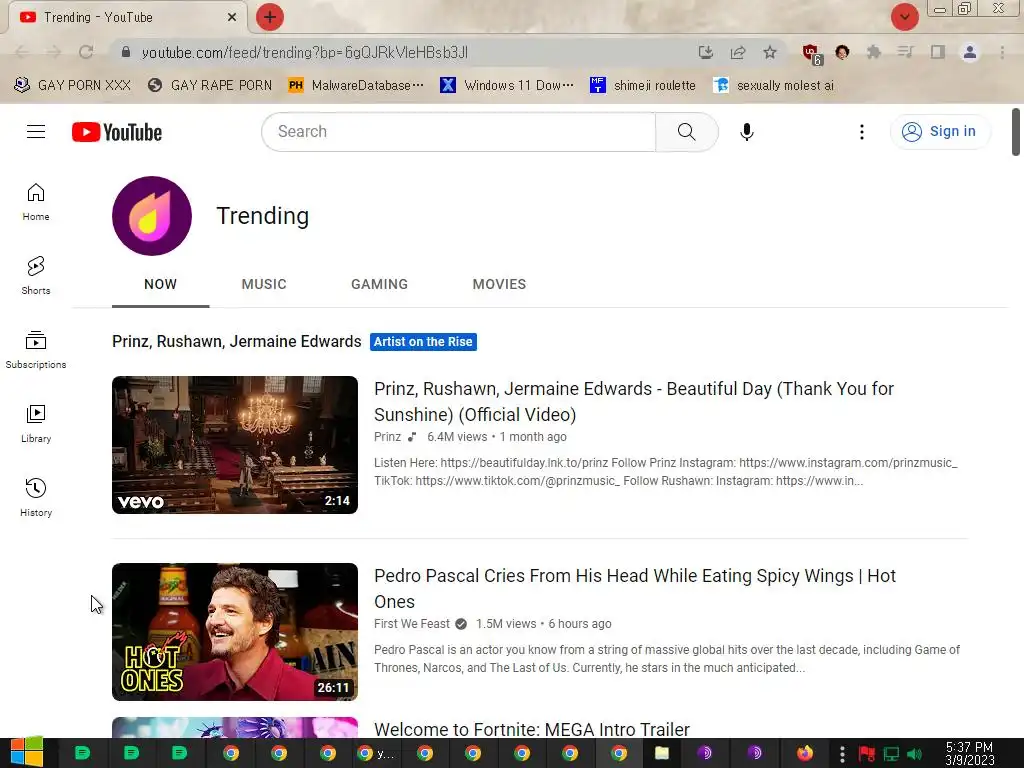Select the NOW tab

pyautogui.click(x=161, y=284)
